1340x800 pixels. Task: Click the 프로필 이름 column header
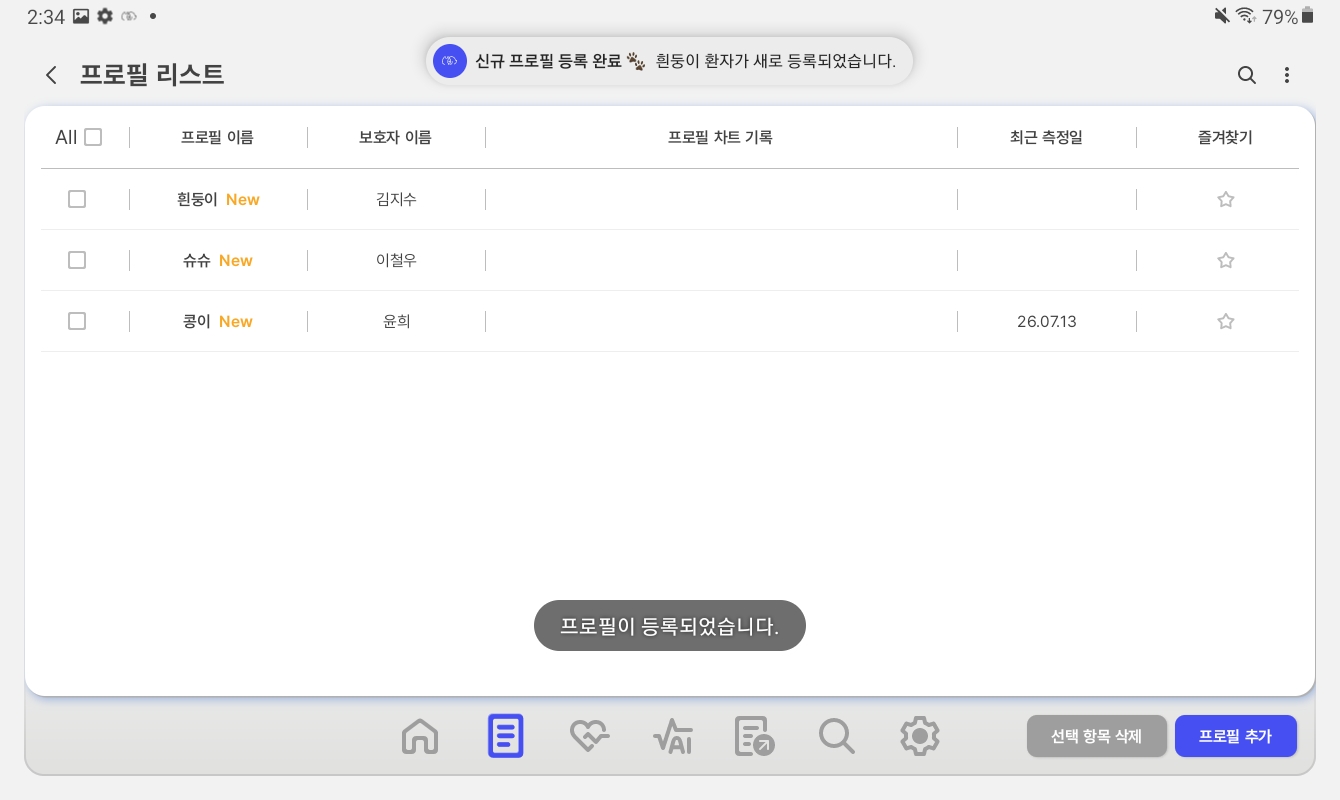(x=217, y=138)
